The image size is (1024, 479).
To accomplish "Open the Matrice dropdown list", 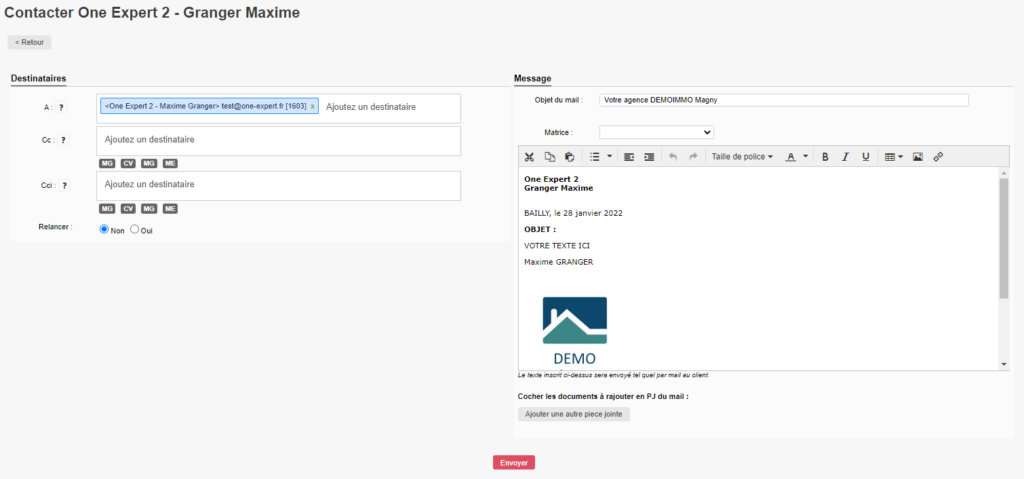I will click(x=656, y=132).
